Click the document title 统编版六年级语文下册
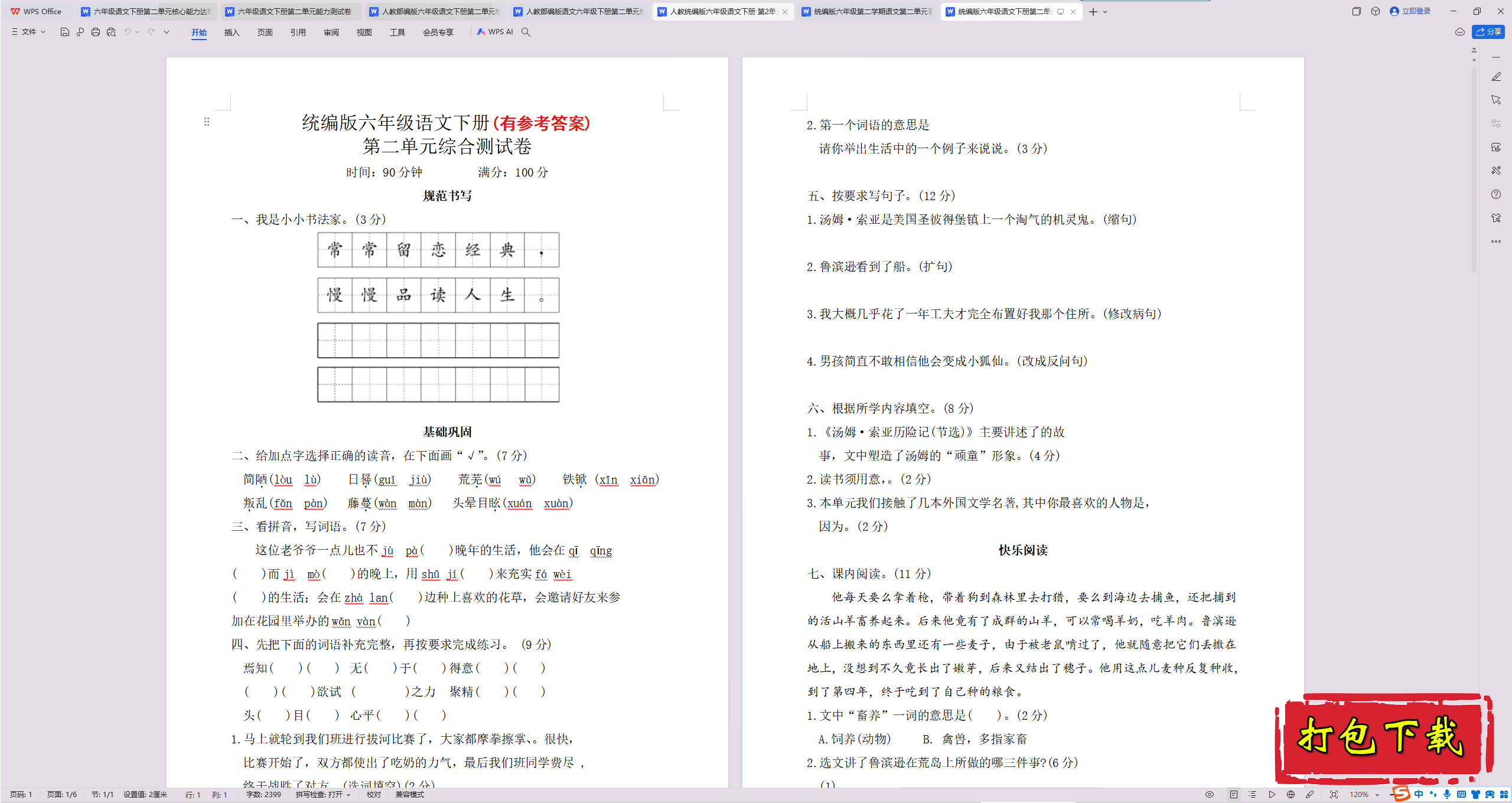Screen dimensions: 1512x803 (396, 123)
